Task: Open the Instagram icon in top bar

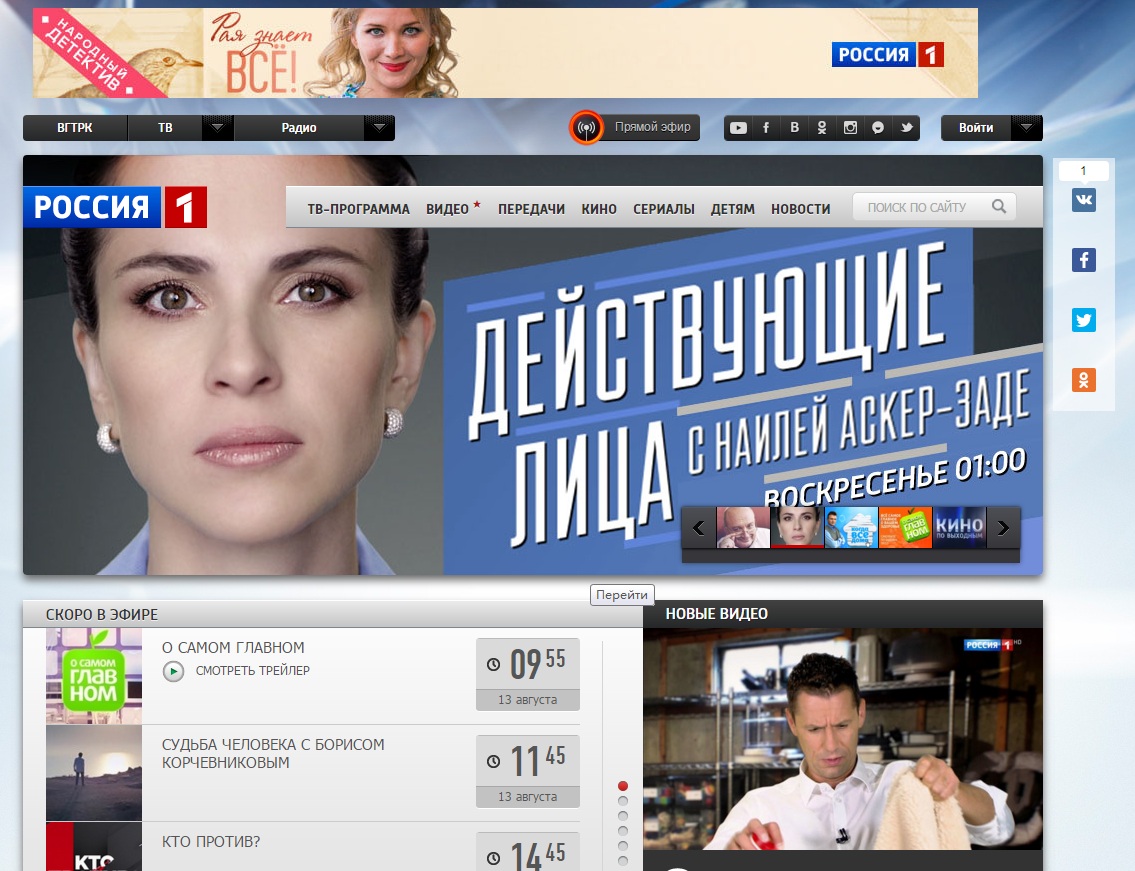Action: (850, 128)
